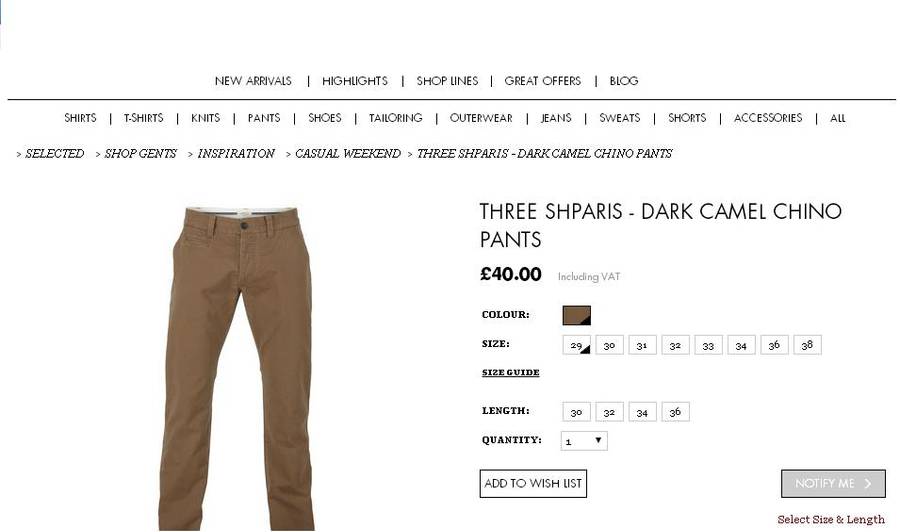Viewport: 900px width, 532px height.
Task: Select waist size 32
Action: click(x=675, y=345)
